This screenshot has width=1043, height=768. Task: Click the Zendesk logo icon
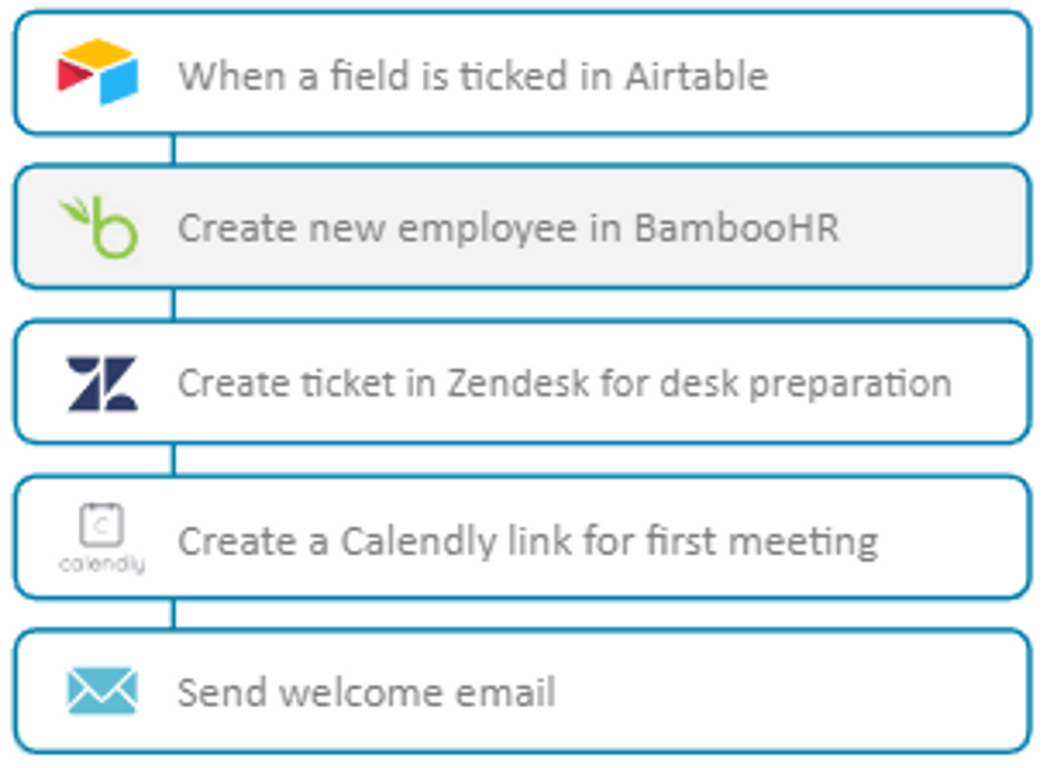[x=102, y=384]
